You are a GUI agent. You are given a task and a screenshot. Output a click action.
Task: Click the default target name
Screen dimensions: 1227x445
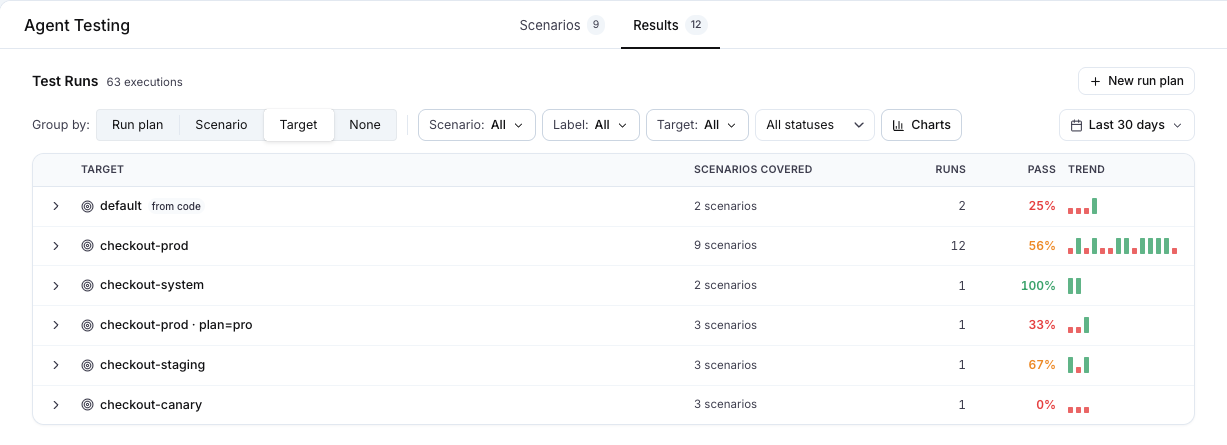point(121,206)
